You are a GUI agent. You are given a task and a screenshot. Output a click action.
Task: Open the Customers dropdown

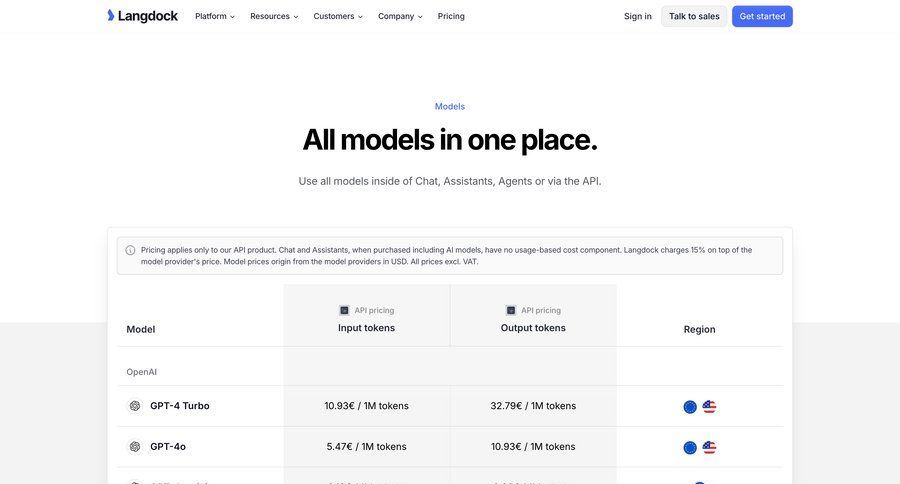click(338, 16)
